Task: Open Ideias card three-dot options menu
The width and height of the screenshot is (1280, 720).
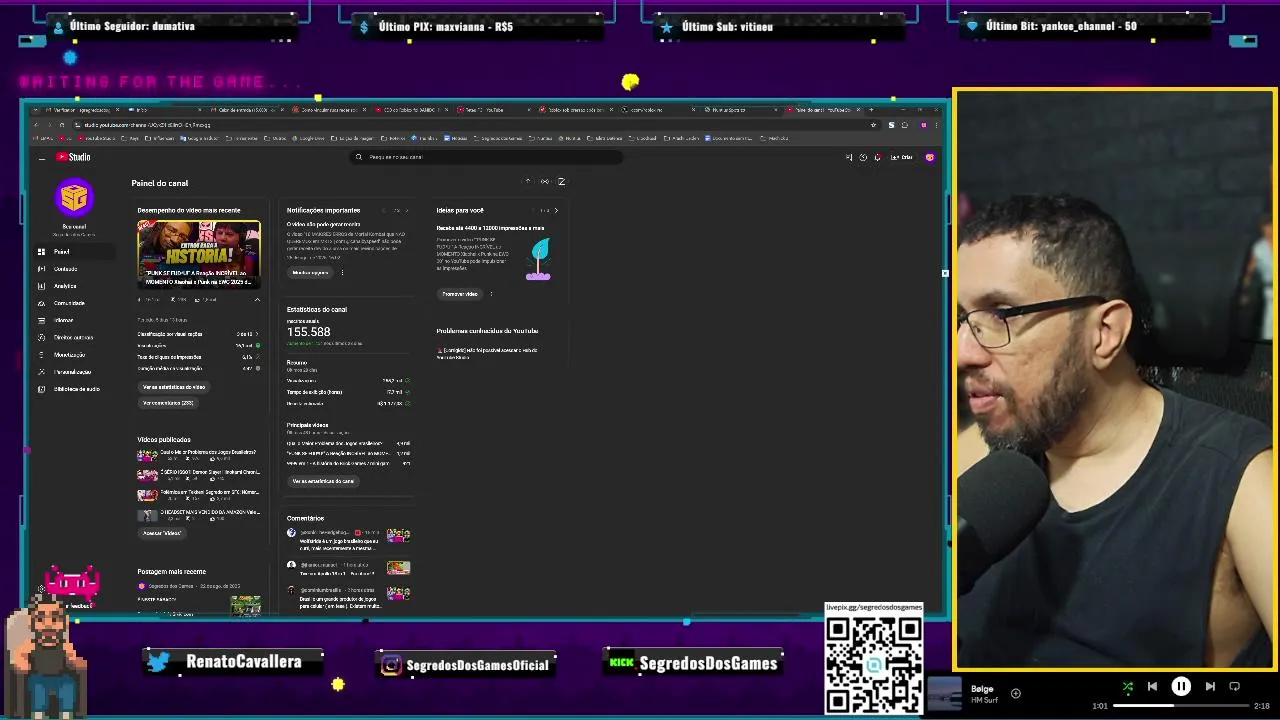Action: (x=491, y=294)
